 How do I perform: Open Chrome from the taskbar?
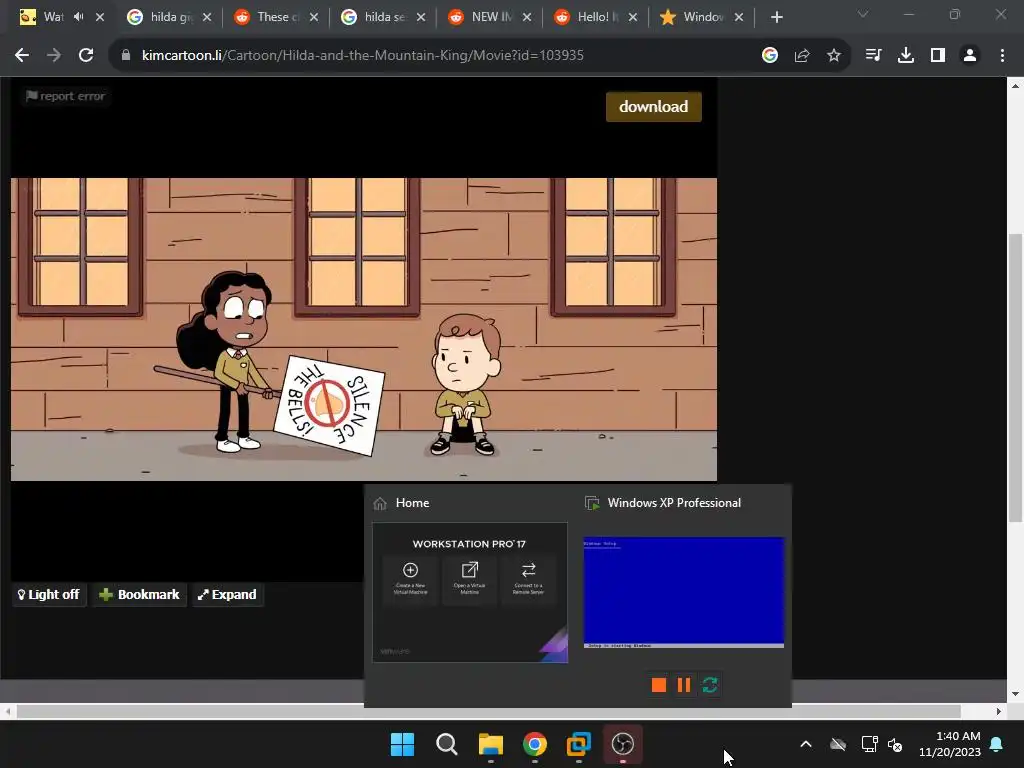click(534, 744)
